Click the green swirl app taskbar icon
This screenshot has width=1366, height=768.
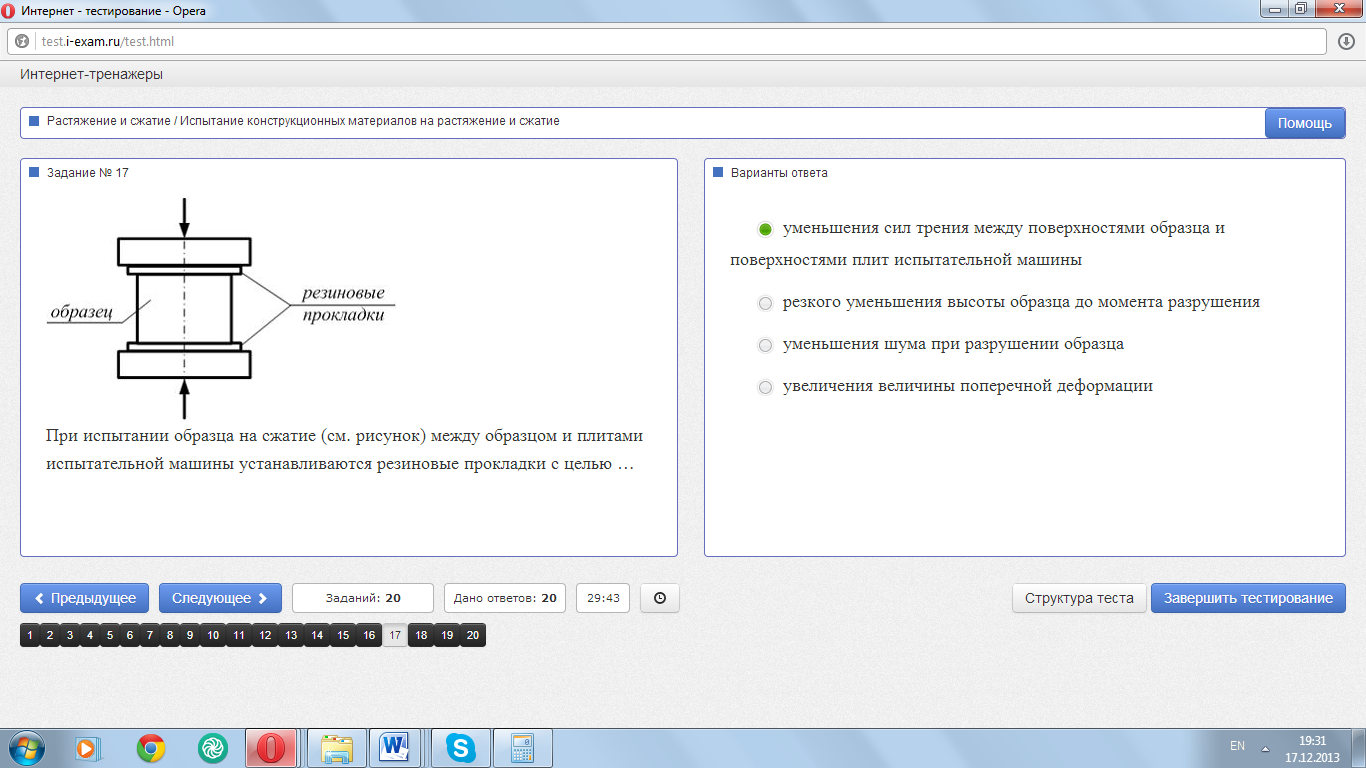point(213,748)
